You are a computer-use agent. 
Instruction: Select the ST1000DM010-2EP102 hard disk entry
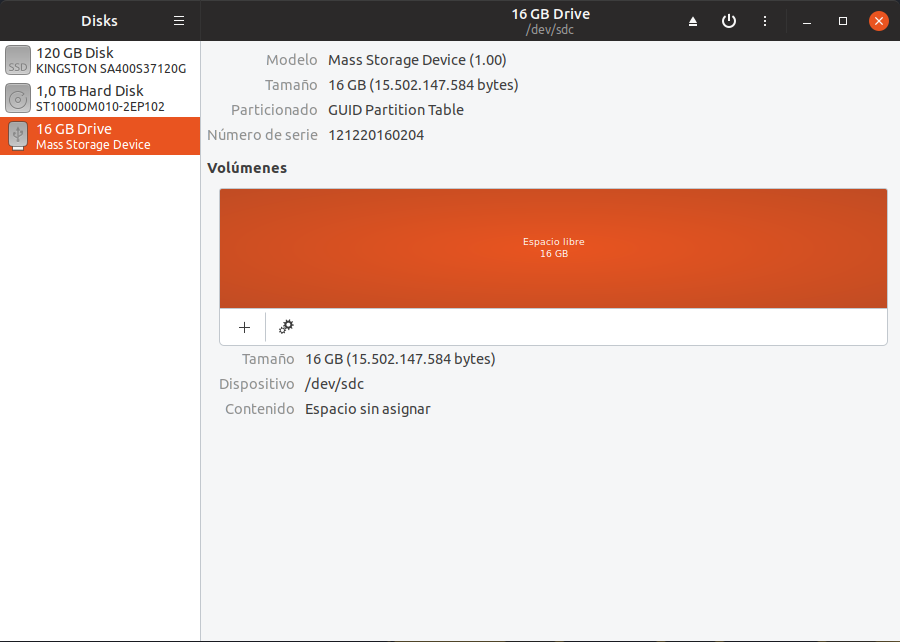point(100,98)
